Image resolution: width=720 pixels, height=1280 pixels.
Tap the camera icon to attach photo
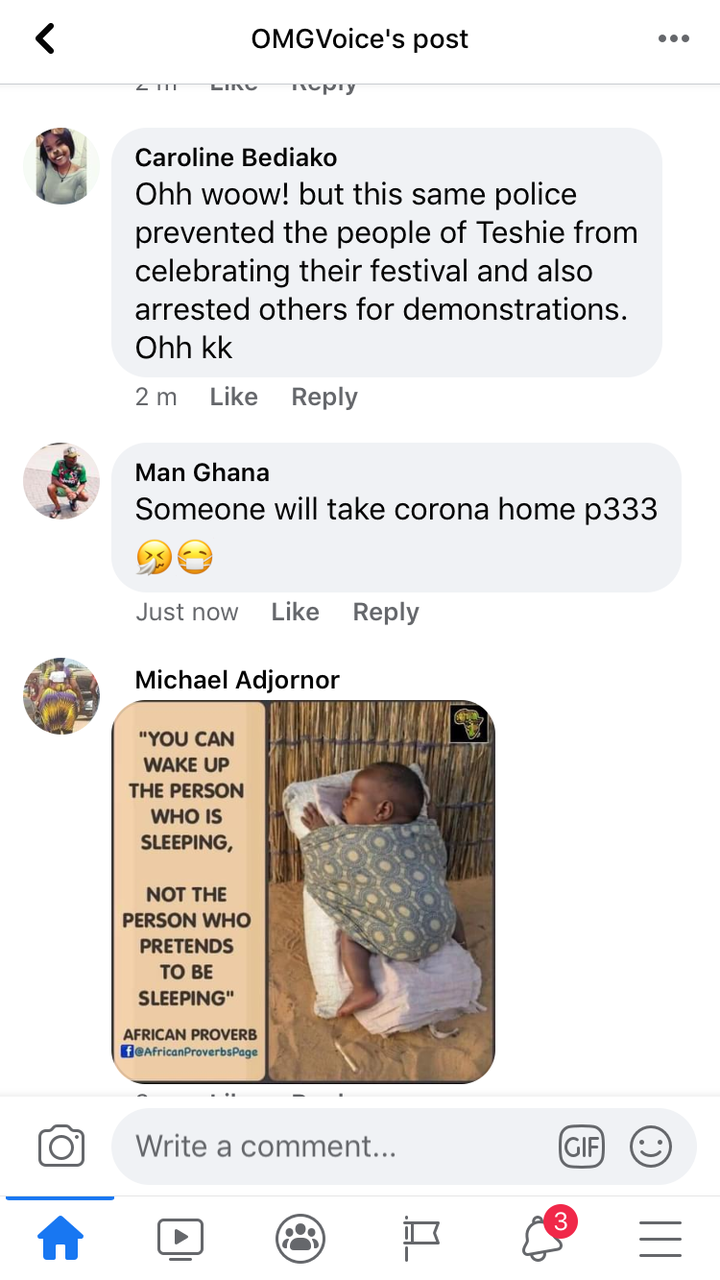coord(61,1146)
